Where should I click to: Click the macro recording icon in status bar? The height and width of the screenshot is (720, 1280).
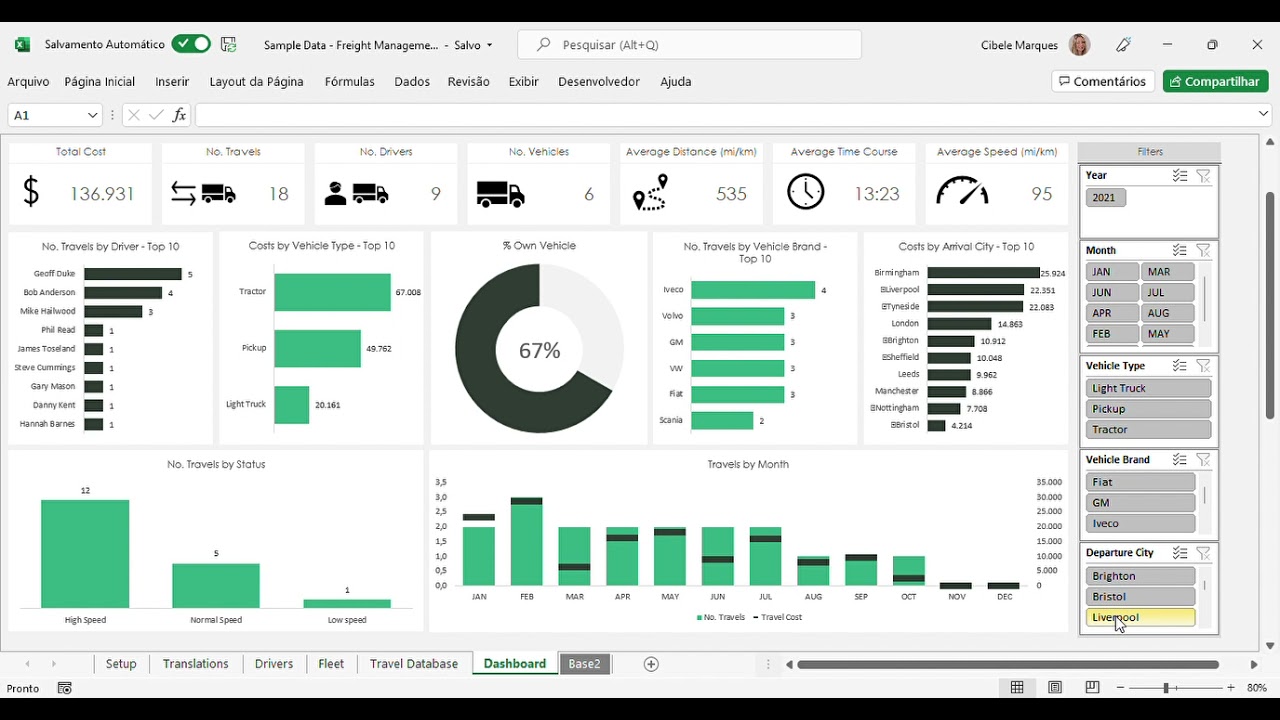[65, 688]
